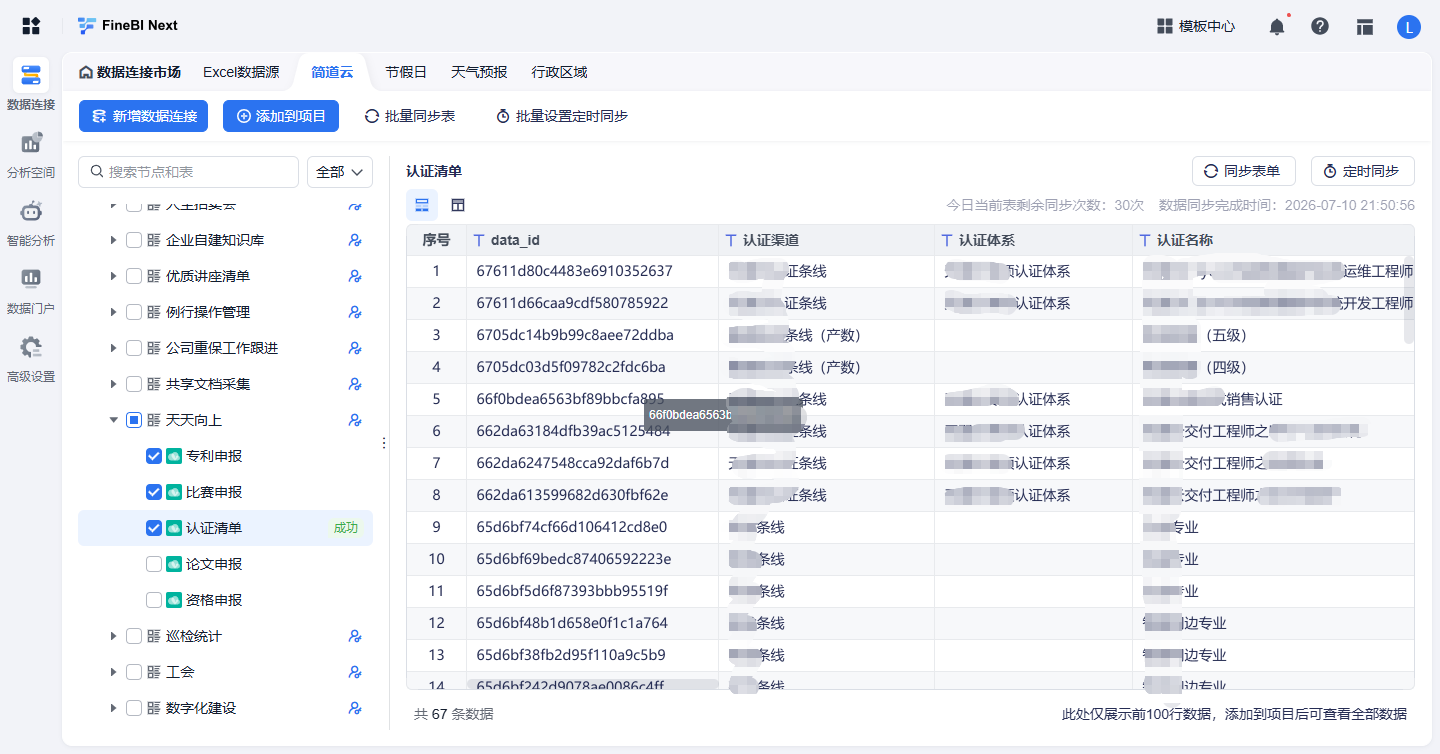Click 新增数据连接 button

[144, 116]
